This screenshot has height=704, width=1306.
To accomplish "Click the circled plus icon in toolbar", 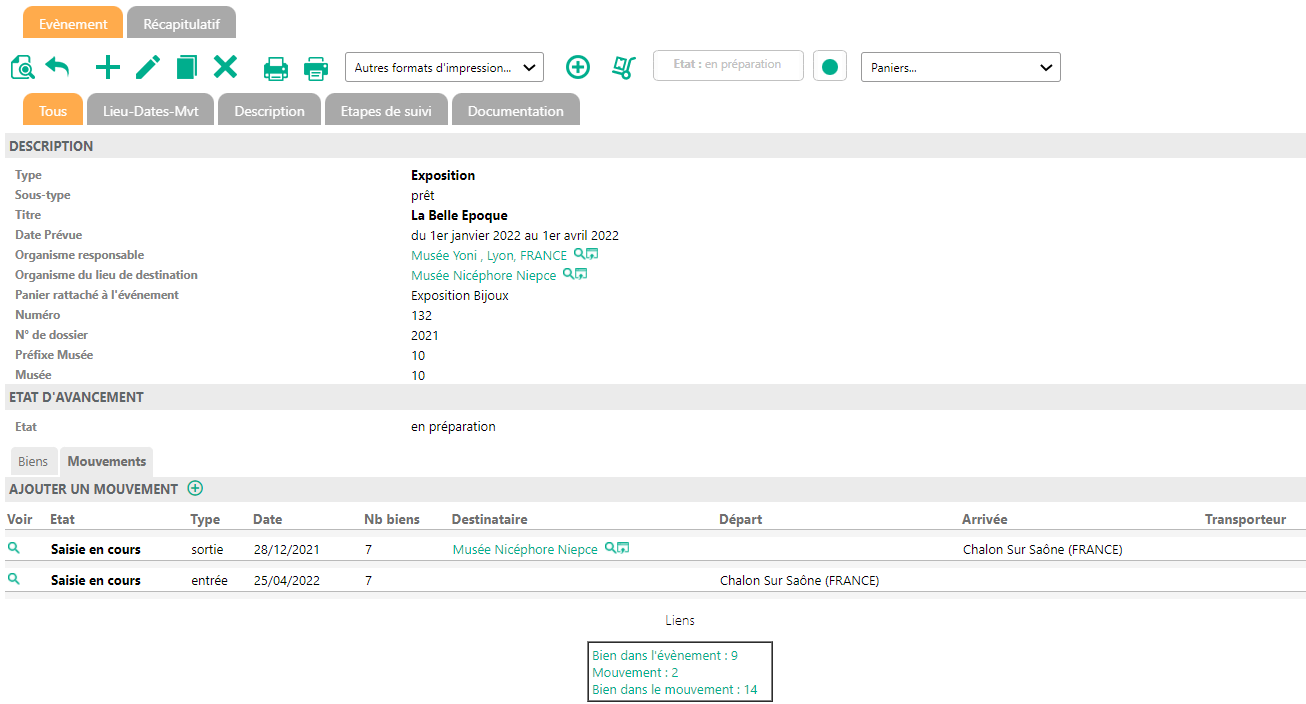I will pos(578,67).
